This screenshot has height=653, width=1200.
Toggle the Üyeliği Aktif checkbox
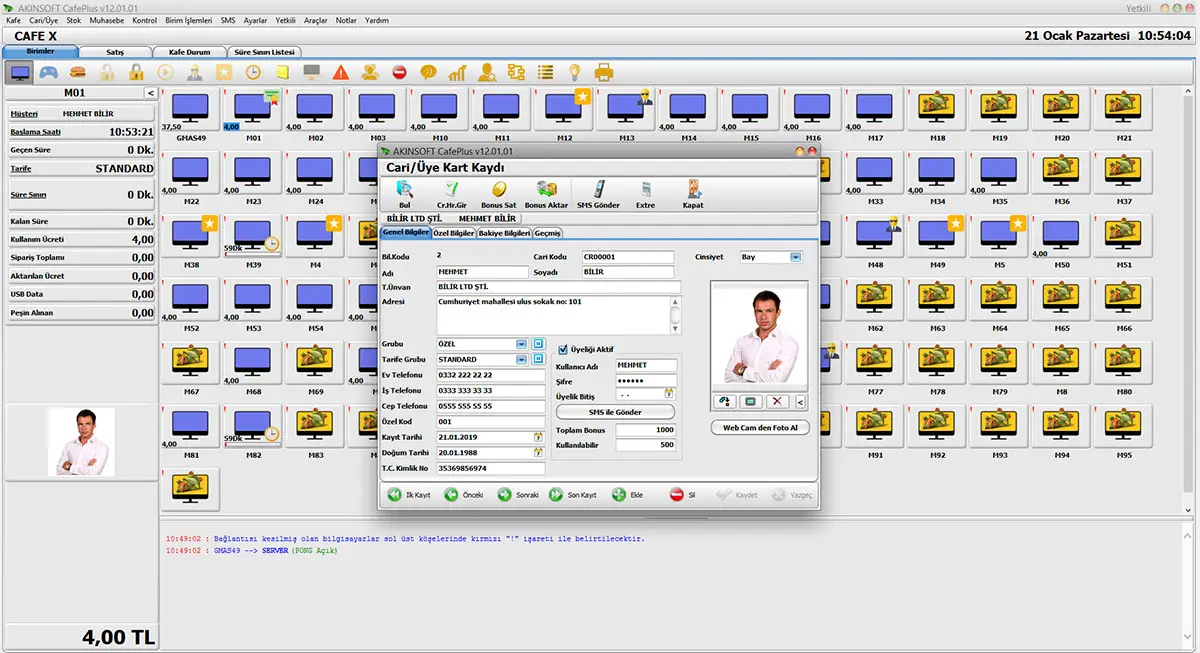tap(563, 349)
